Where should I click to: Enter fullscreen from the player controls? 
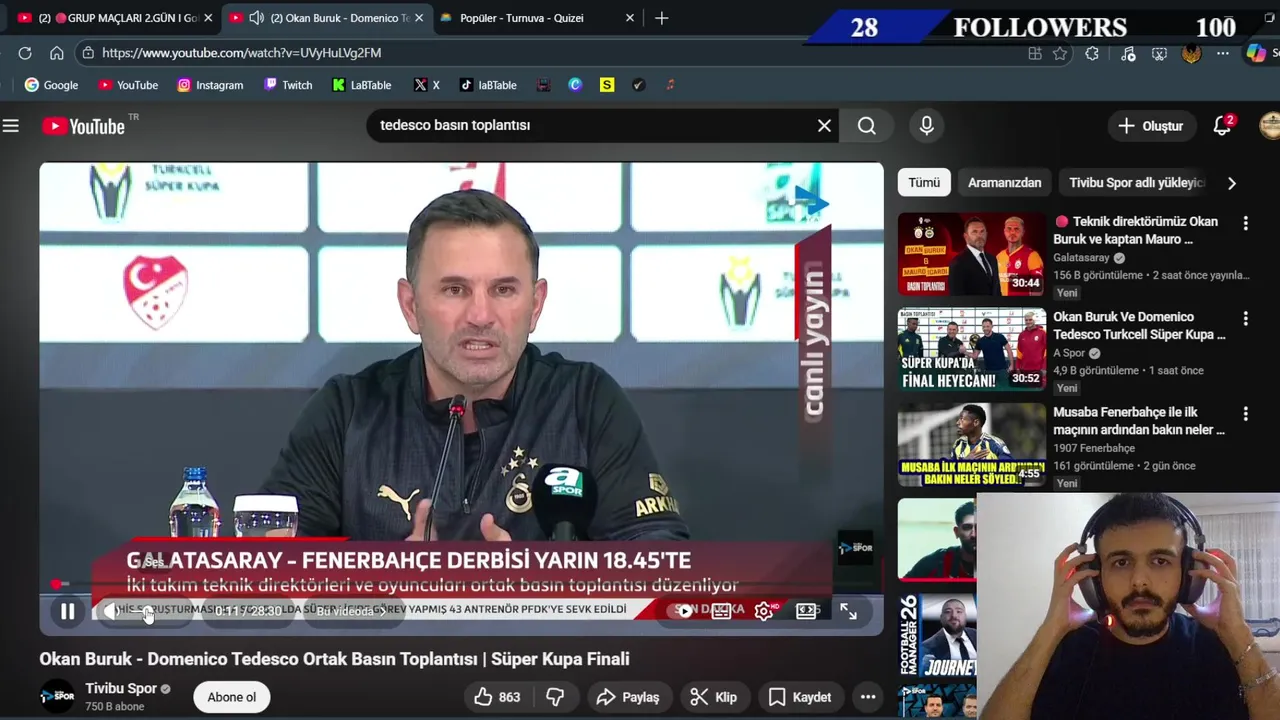pos(848,611)
